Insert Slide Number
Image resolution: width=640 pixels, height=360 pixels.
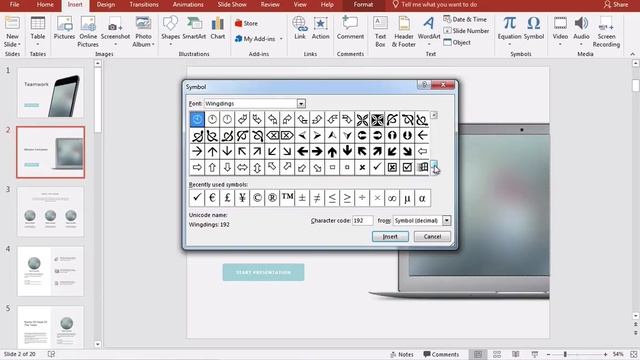tap(466, 31)
